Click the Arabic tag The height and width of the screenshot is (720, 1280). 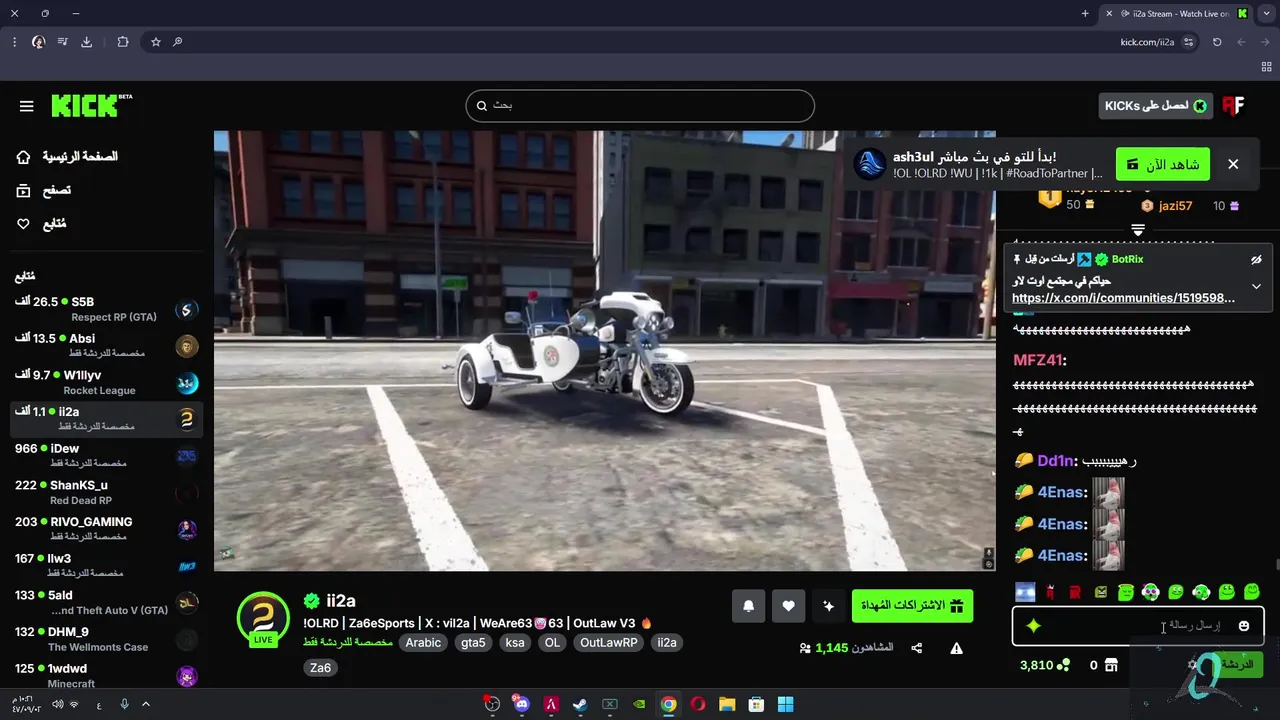tap(423, 643)
